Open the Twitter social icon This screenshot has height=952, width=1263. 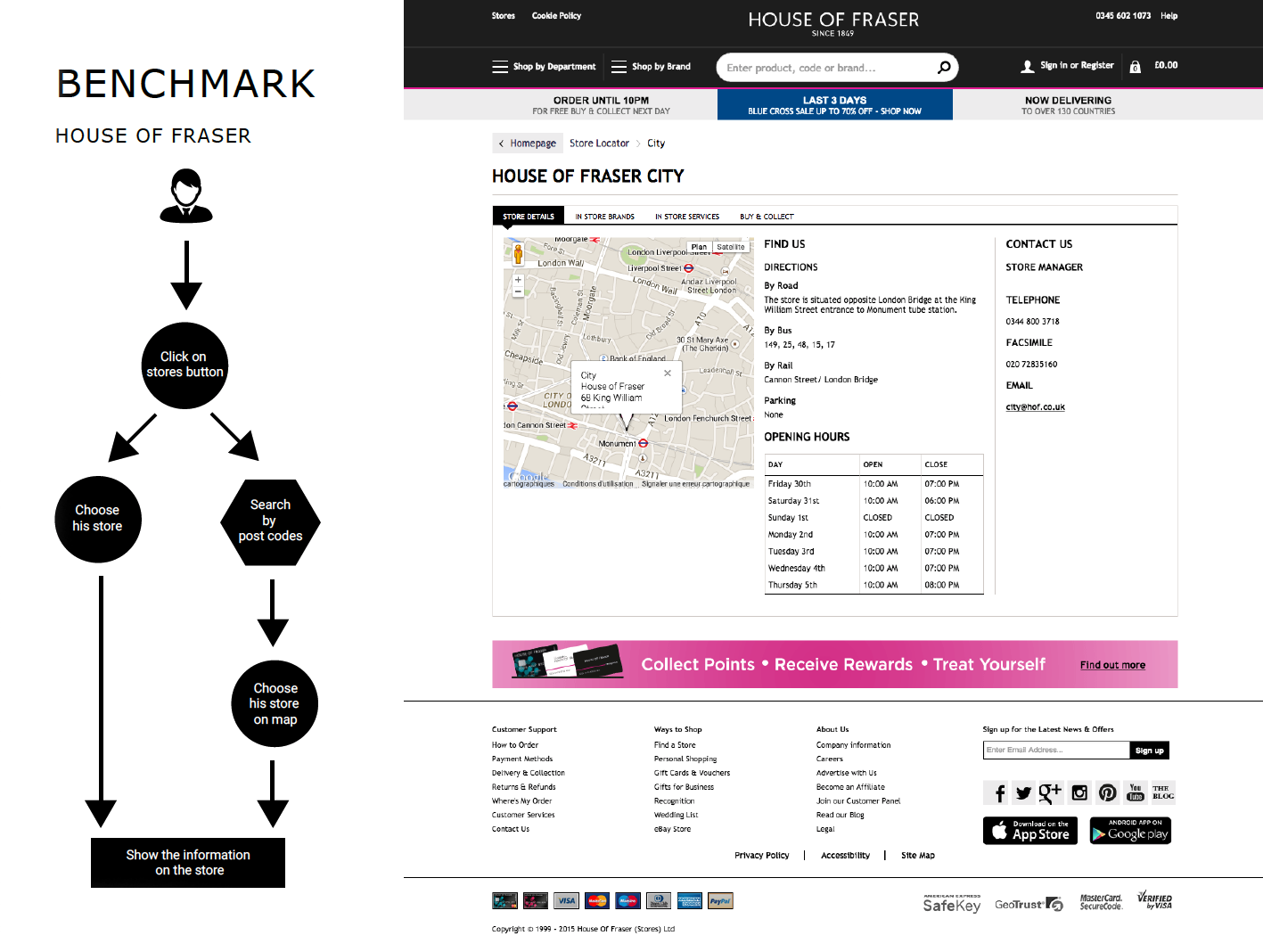[x=1023, y=792]
